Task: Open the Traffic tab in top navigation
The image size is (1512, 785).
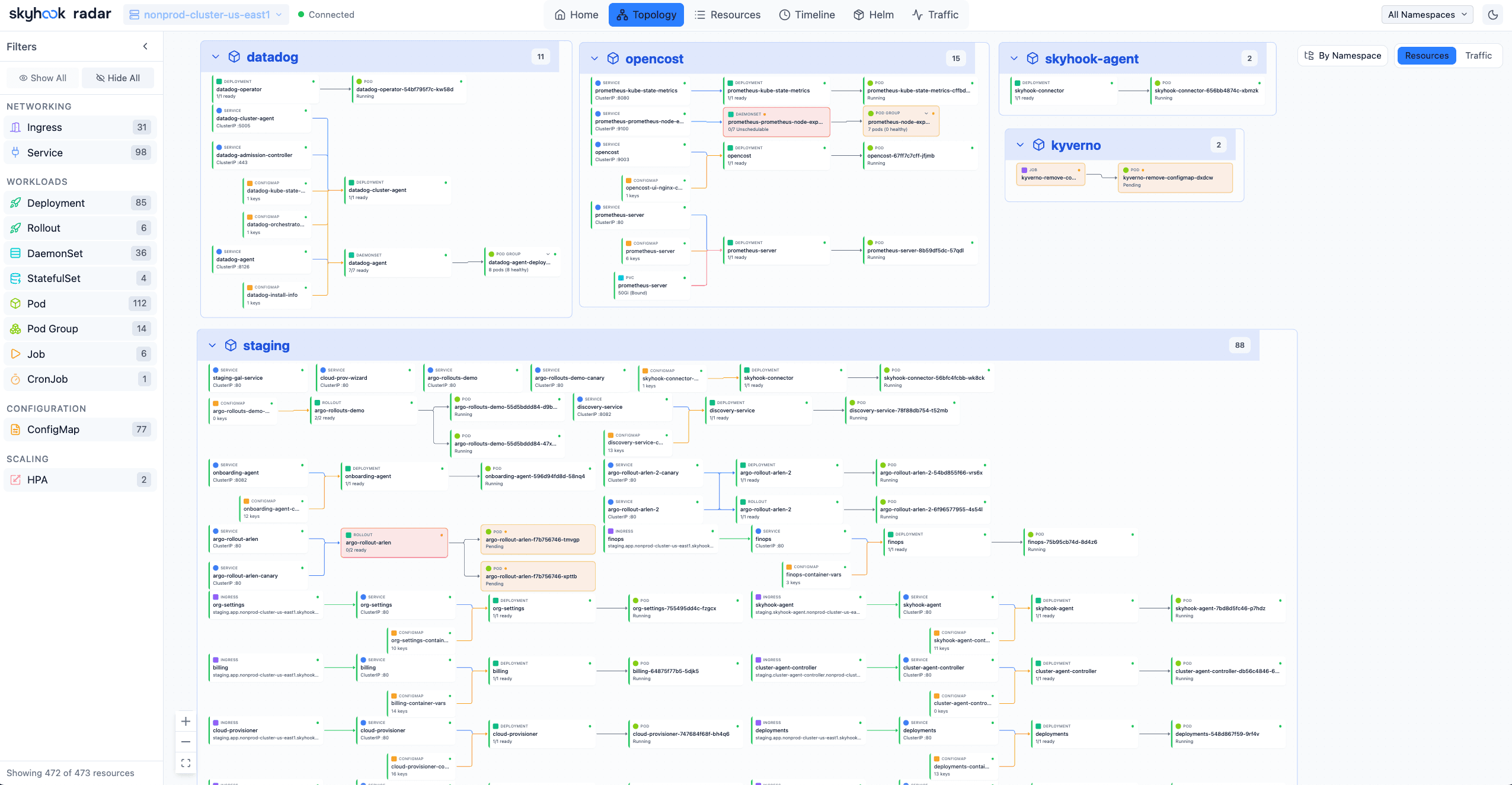Action: [x=935, y=15]
